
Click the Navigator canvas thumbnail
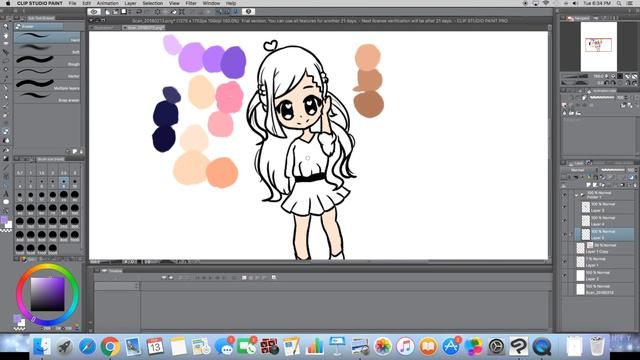point(598,47)
